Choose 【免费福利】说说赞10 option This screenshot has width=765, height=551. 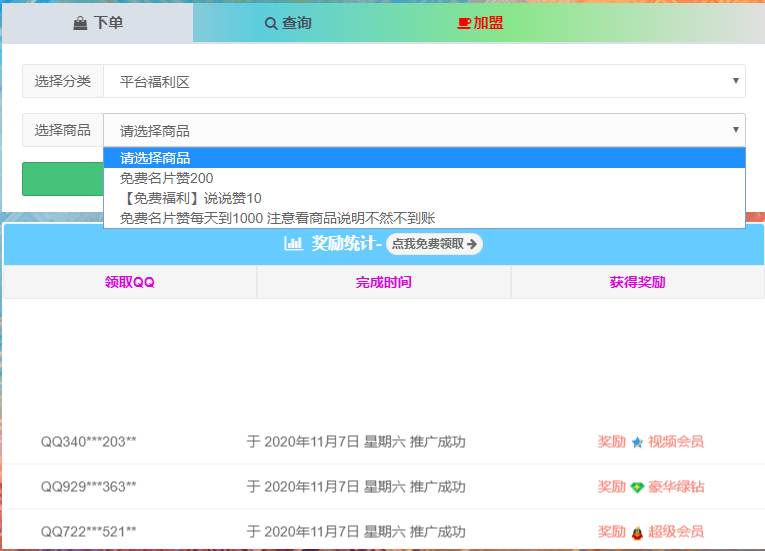[x=190, y=198]
